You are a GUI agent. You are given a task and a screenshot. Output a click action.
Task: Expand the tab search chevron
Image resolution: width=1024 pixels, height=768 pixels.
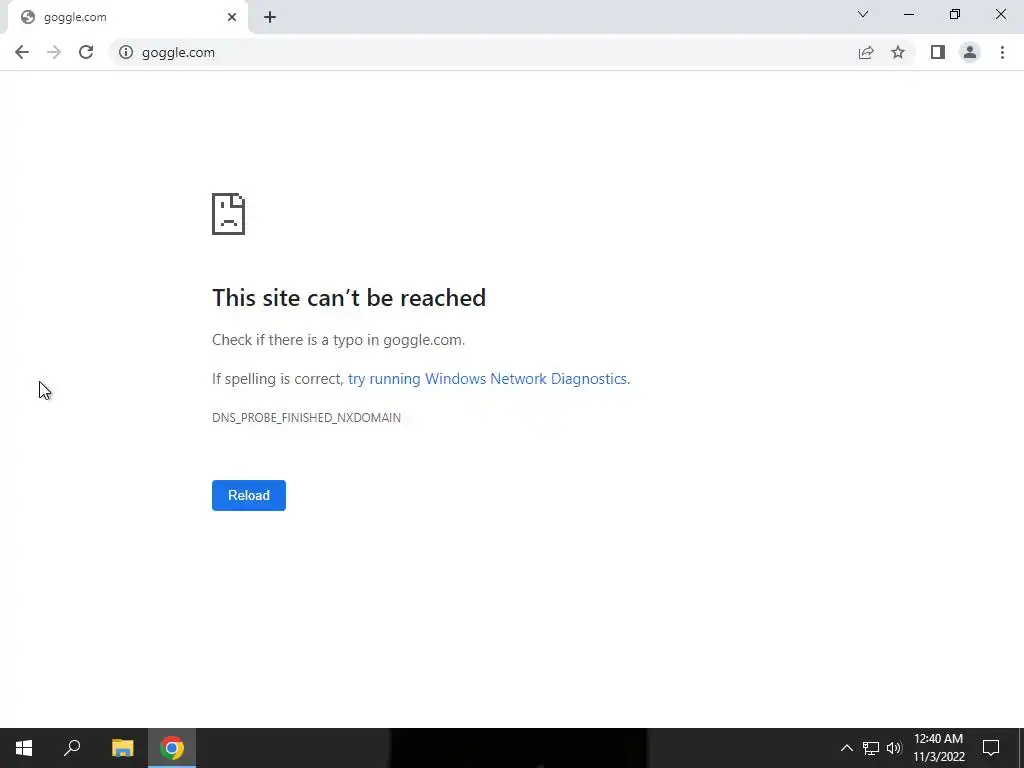(863, 14)
